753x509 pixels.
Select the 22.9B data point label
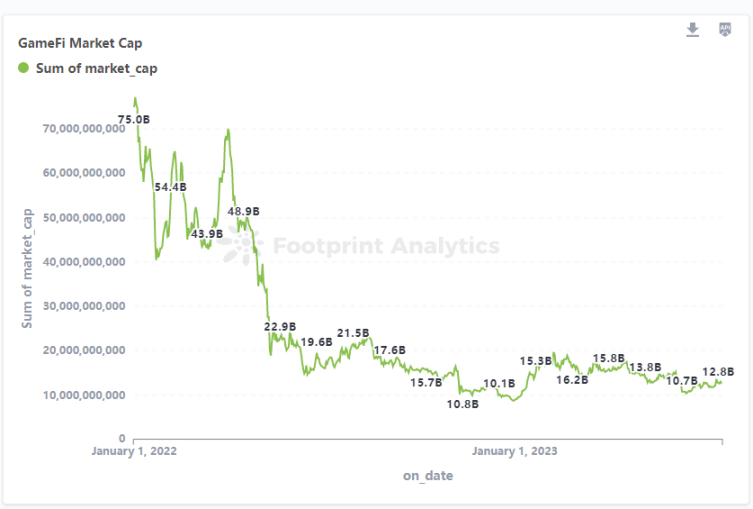click(280, 326)
